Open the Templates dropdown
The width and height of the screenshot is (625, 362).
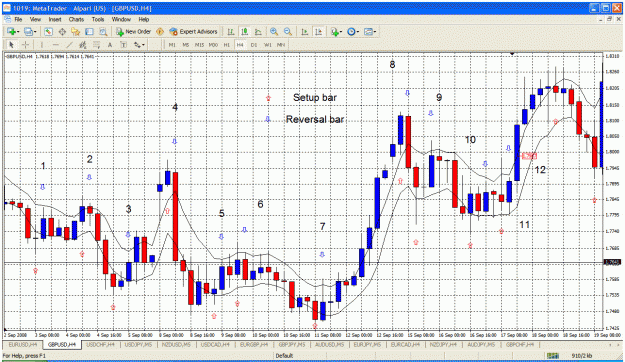(369, 32)
